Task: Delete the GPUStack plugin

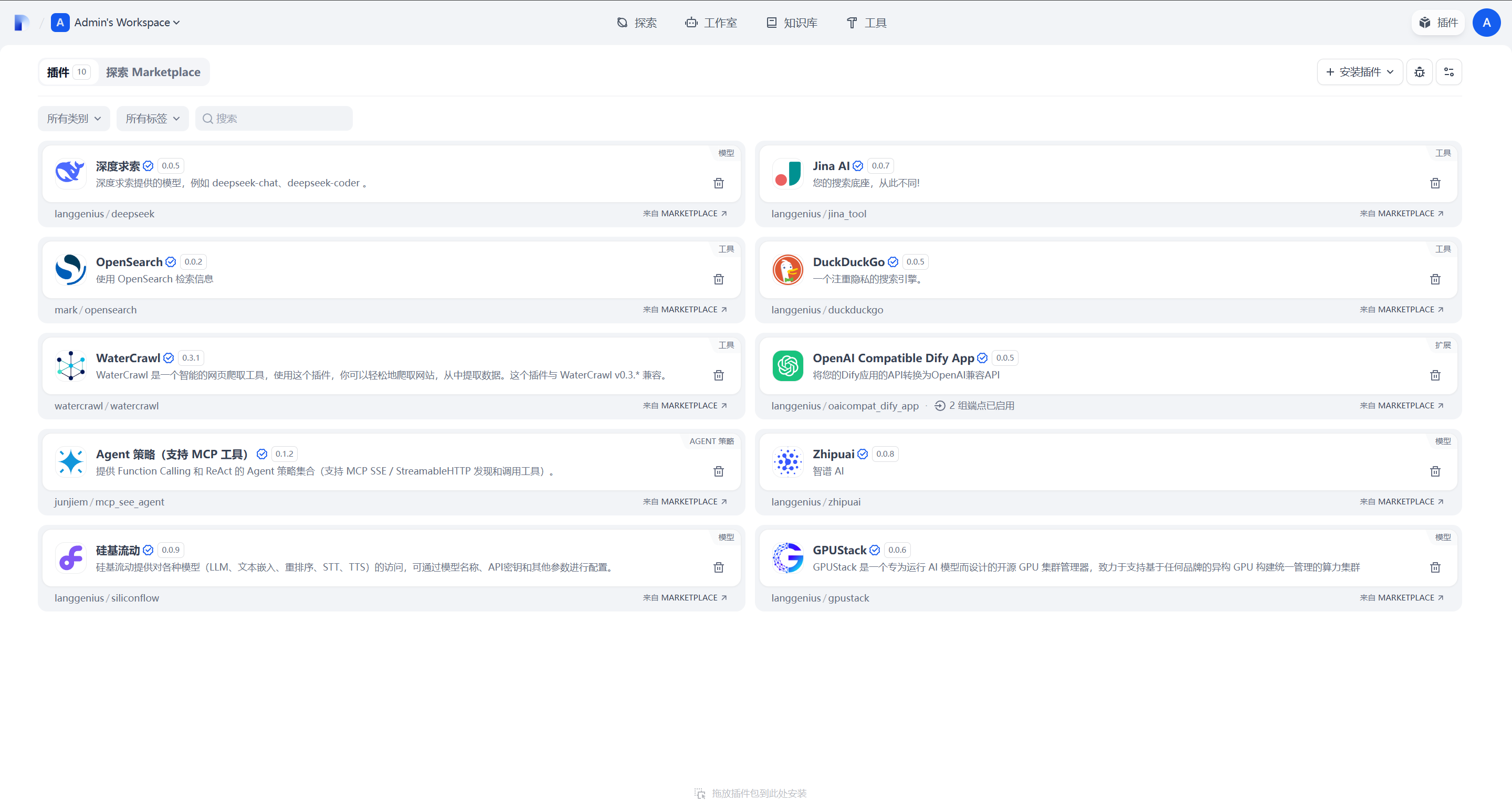Action: pos(1435,567)
